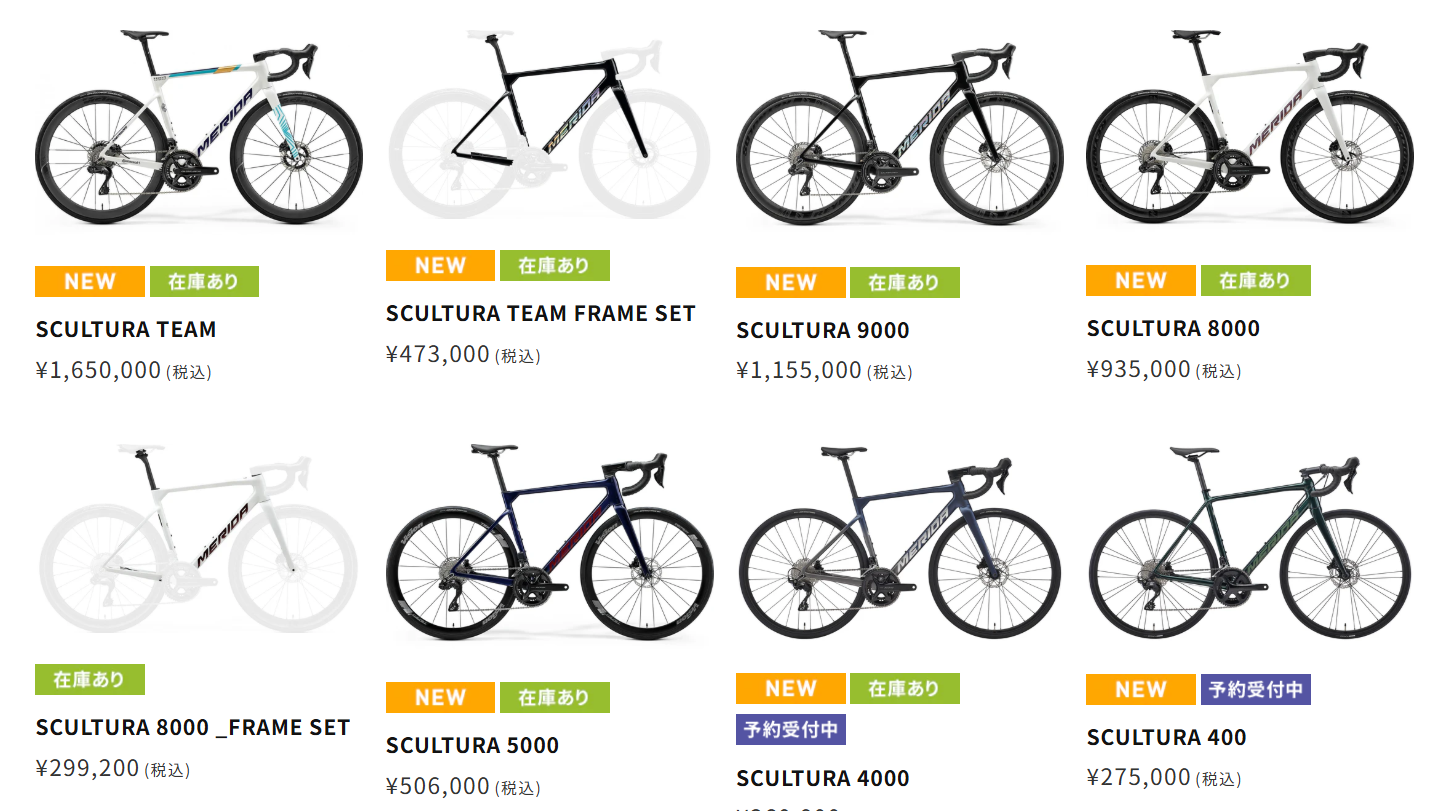
Task: Select the SCULTURA 9000 product name
Action: (822, 330)
